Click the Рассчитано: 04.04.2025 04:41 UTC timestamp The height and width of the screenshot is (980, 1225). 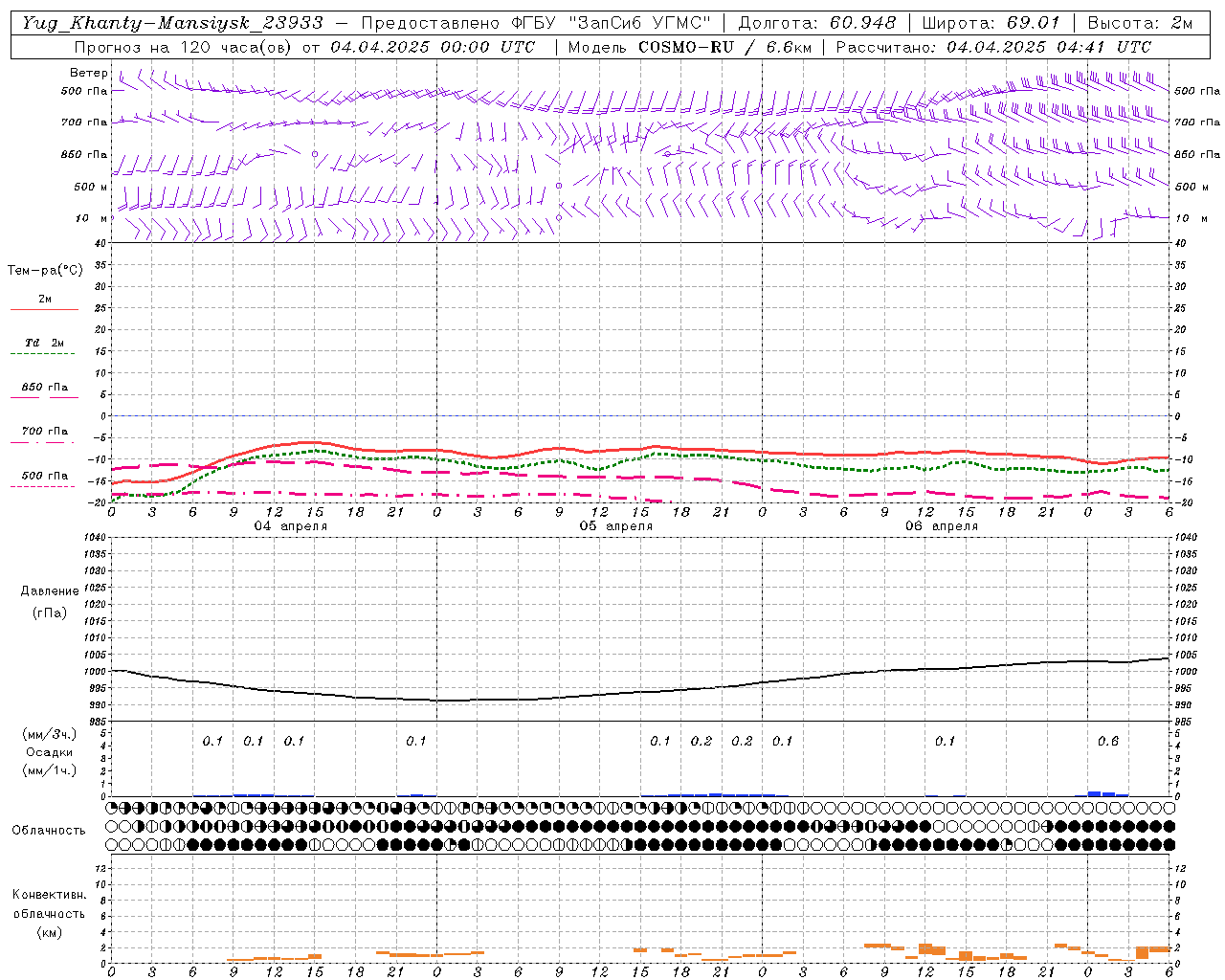pyautogui.click(x=993, y=47)
